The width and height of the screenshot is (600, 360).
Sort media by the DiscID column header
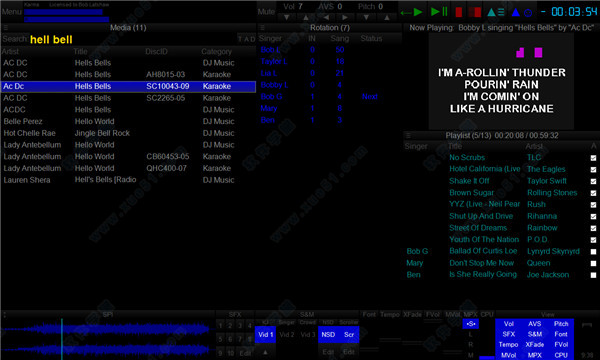pyautogui.click(x=156, y=51)
